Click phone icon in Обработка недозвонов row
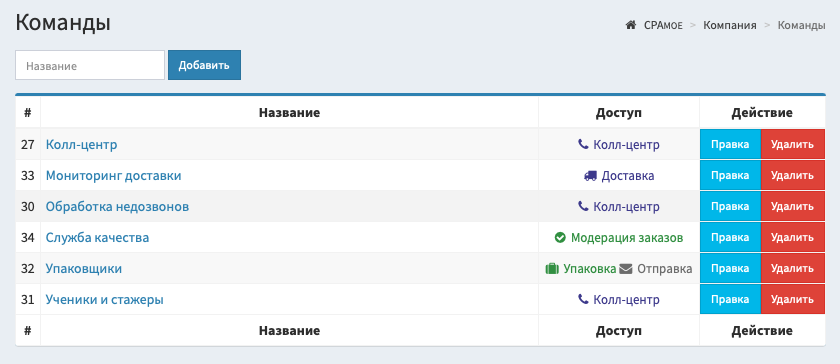The height and width of the screenshot is (364, 840). [x=583, y=206]
